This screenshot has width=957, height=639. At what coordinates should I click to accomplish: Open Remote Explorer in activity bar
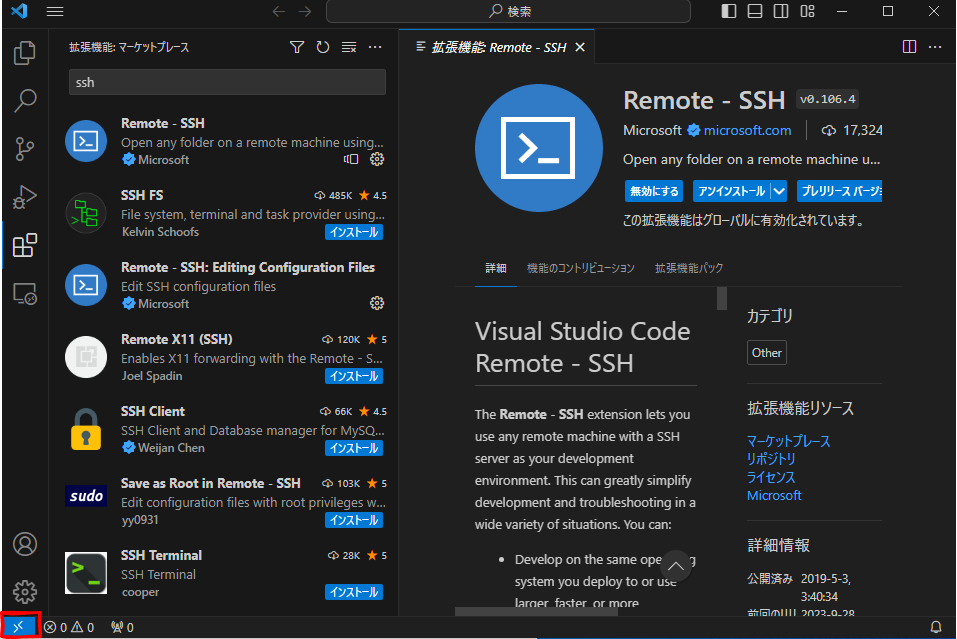pyautogui.click(x=25, y=293)
